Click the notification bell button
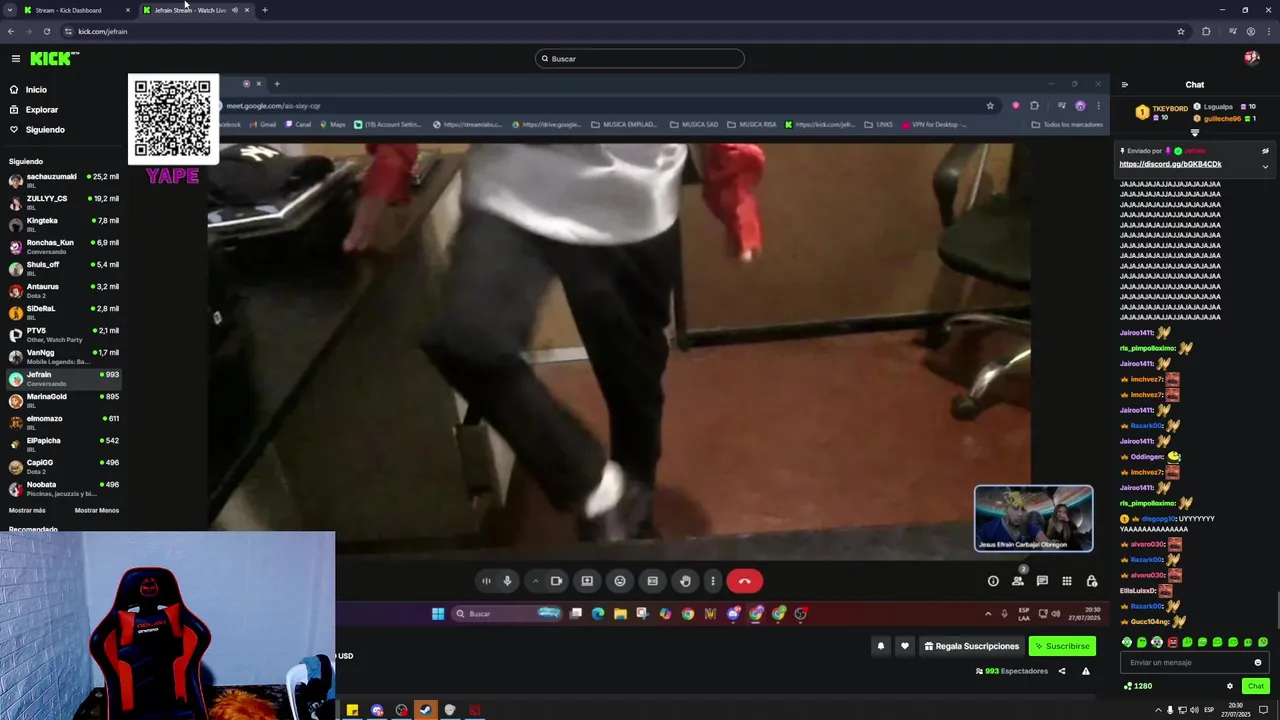The height and width of the screenshot is (720, 1280). [881, 646]
